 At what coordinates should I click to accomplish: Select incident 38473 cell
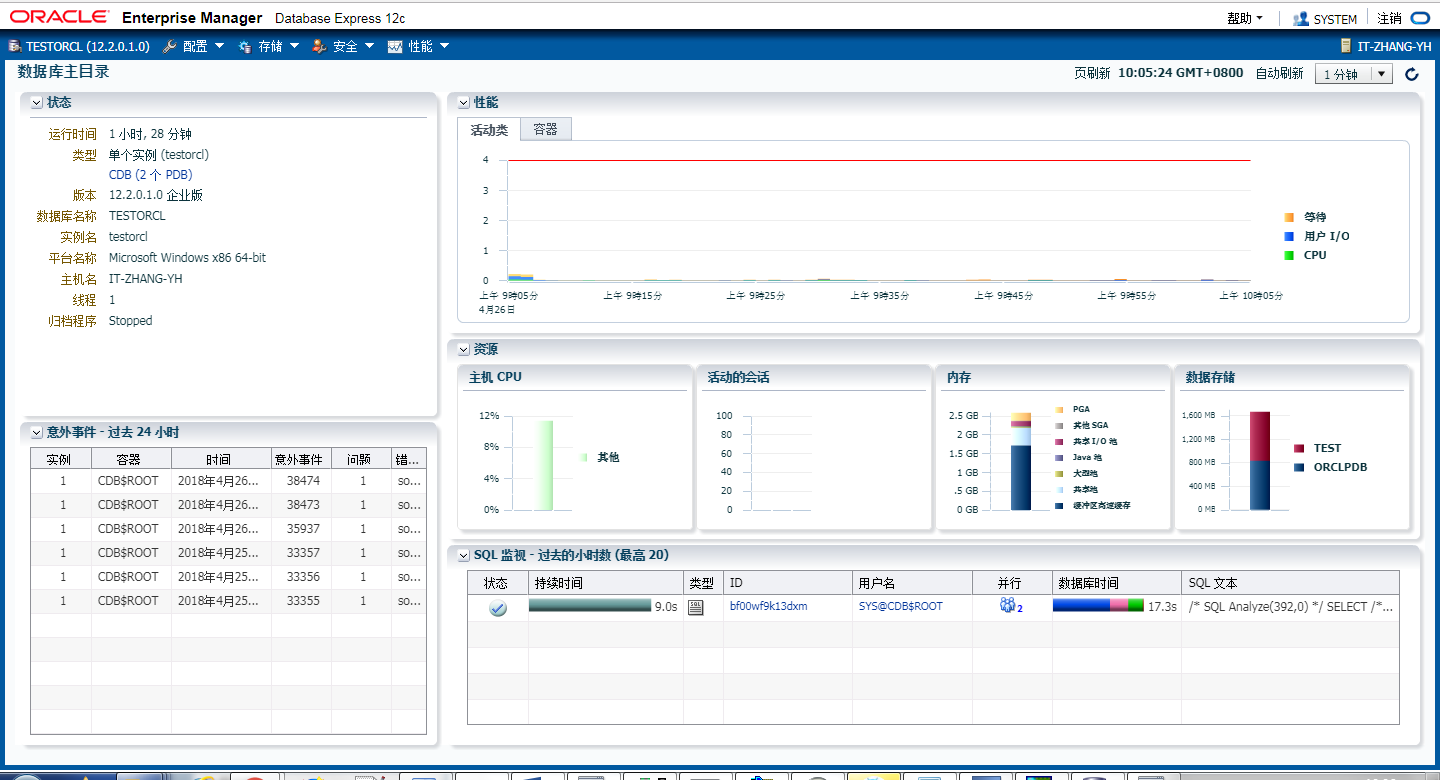[x=302, y=505]
